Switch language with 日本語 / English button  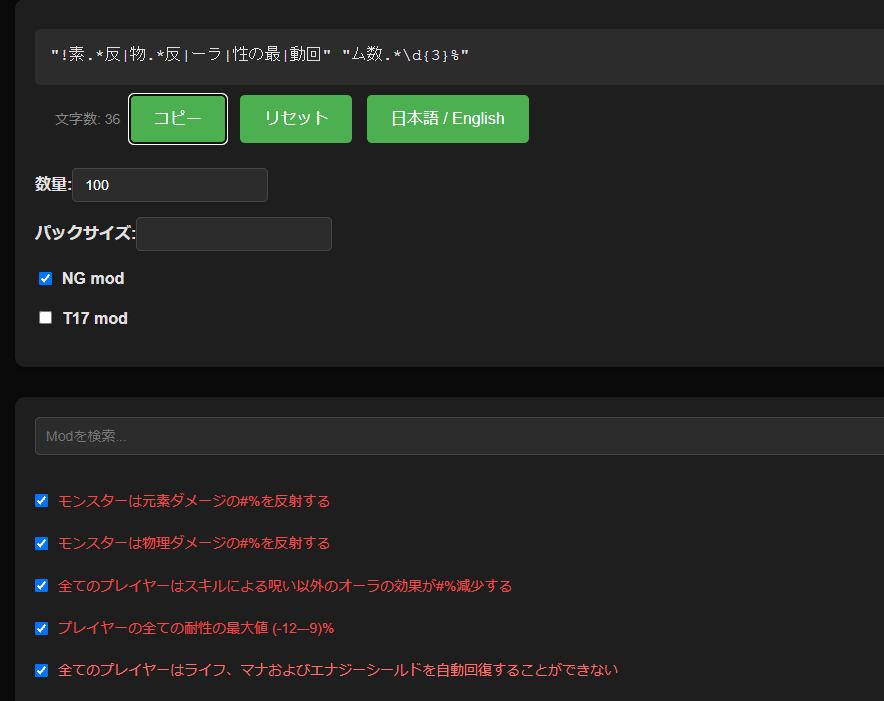click(x=447, y=118)
